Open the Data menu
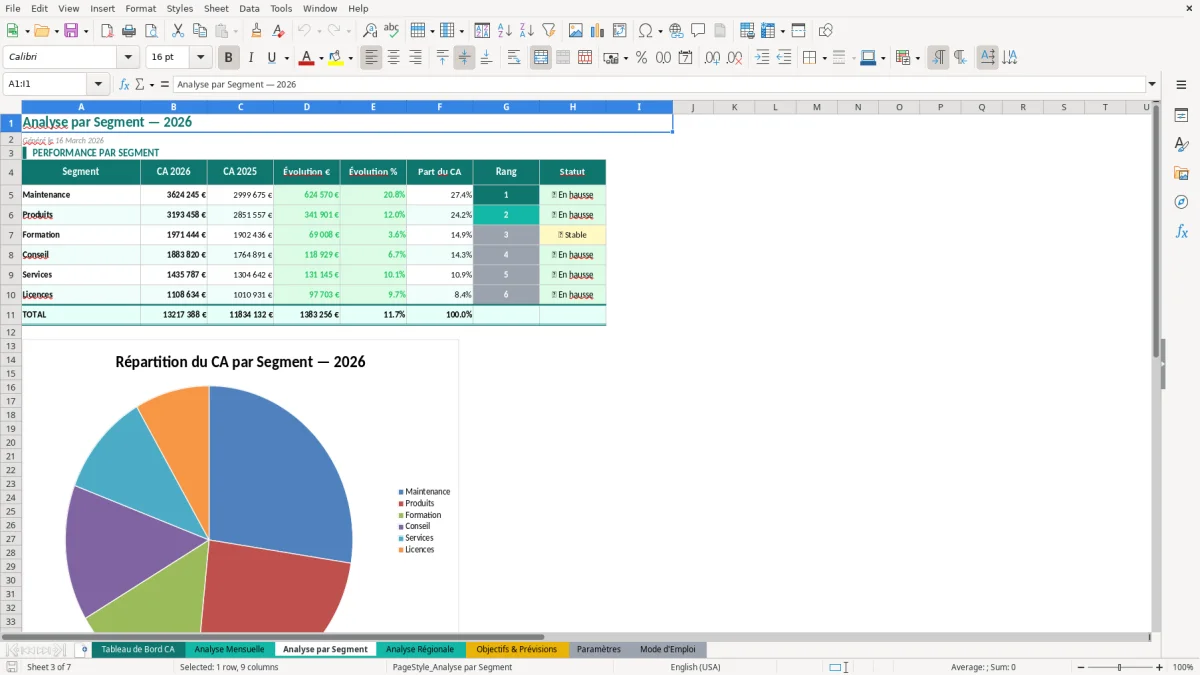Viewport: 1200px width, 675px height. click(x=249, y=8)
